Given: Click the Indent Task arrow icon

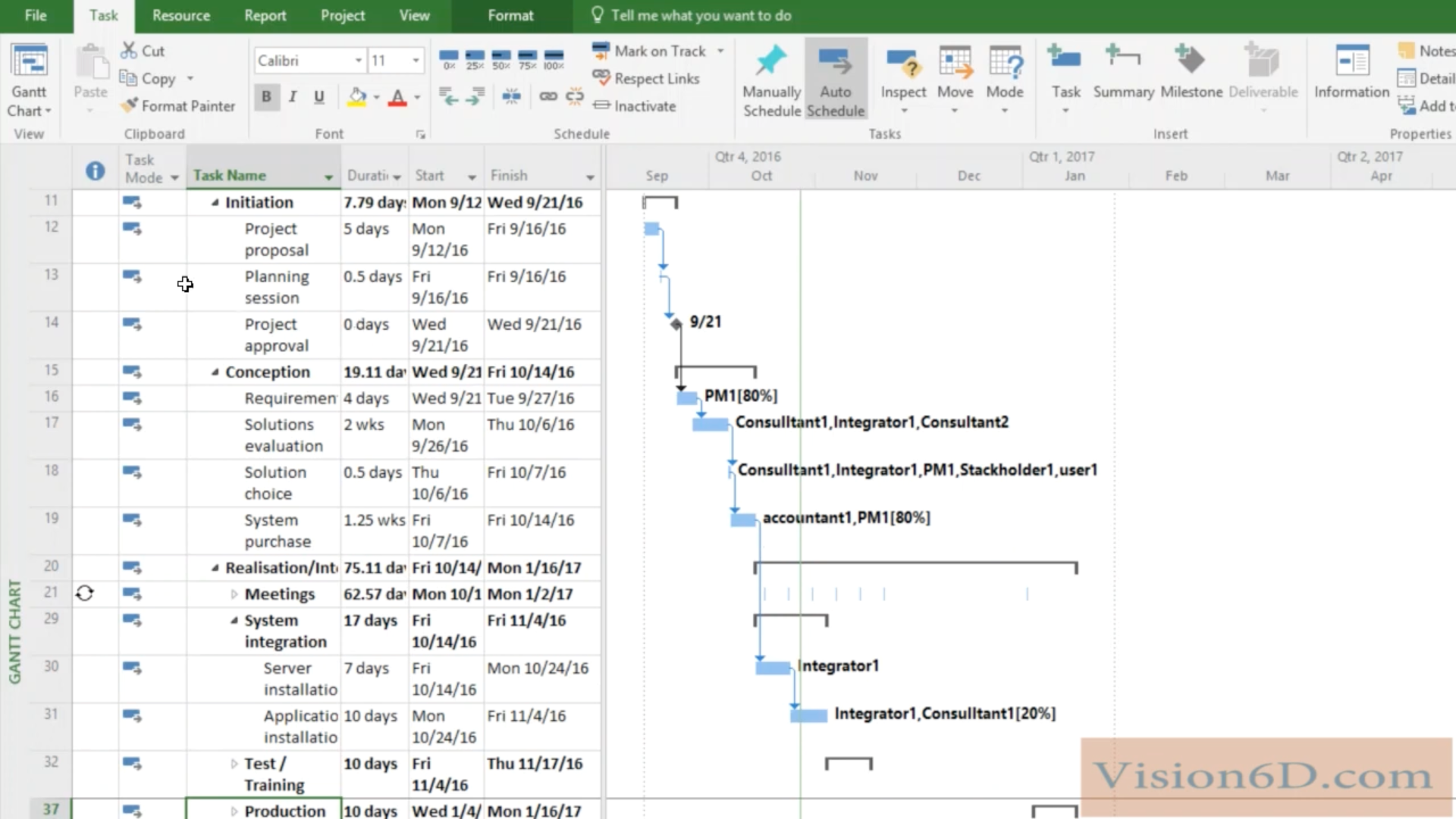Looking at the screenshot, I should (475, 96).
